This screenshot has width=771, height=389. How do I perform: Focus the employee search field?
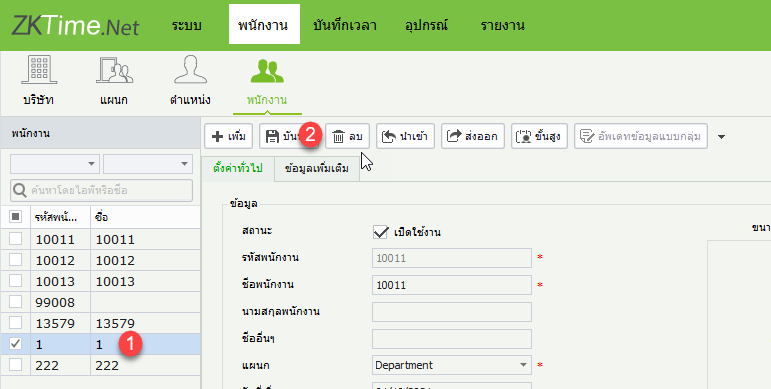pyautogui.click(x=101, y=190)
